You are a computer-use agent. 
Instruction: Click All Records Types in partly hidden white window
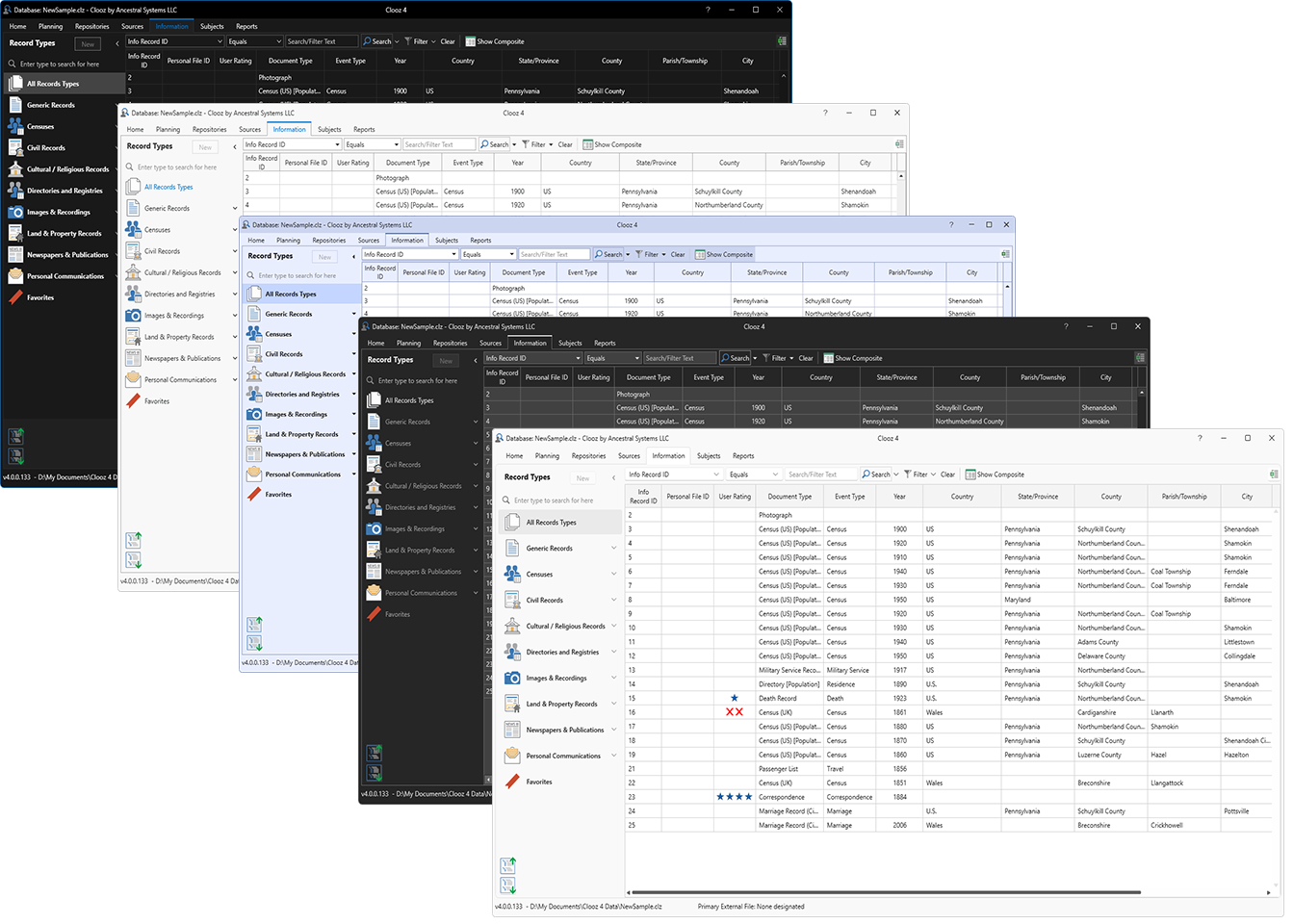(168, 187)
